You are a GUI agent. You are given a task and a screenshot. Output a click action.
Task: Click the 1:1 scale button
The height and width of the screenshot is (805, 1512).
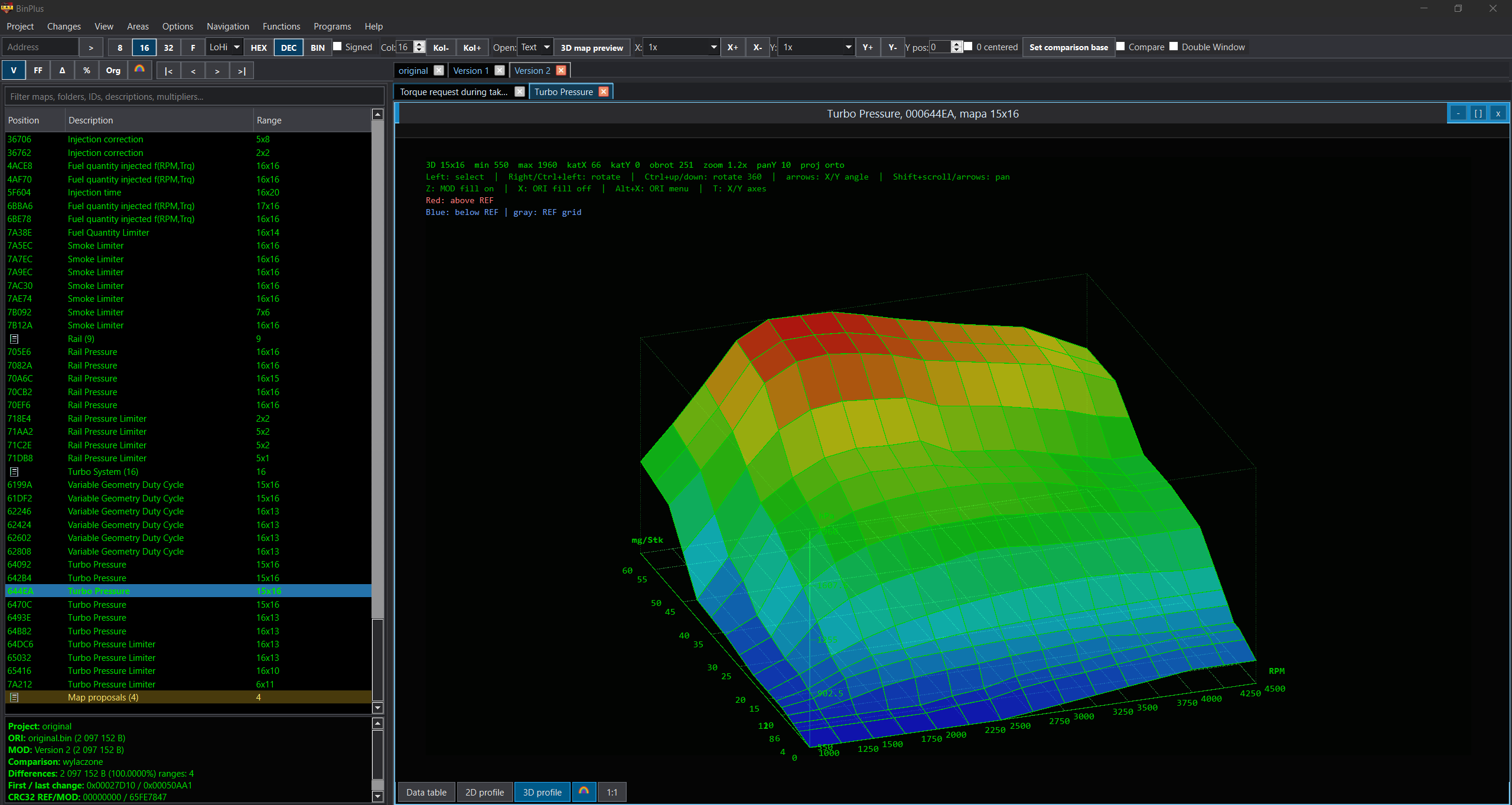click(612, 792)
